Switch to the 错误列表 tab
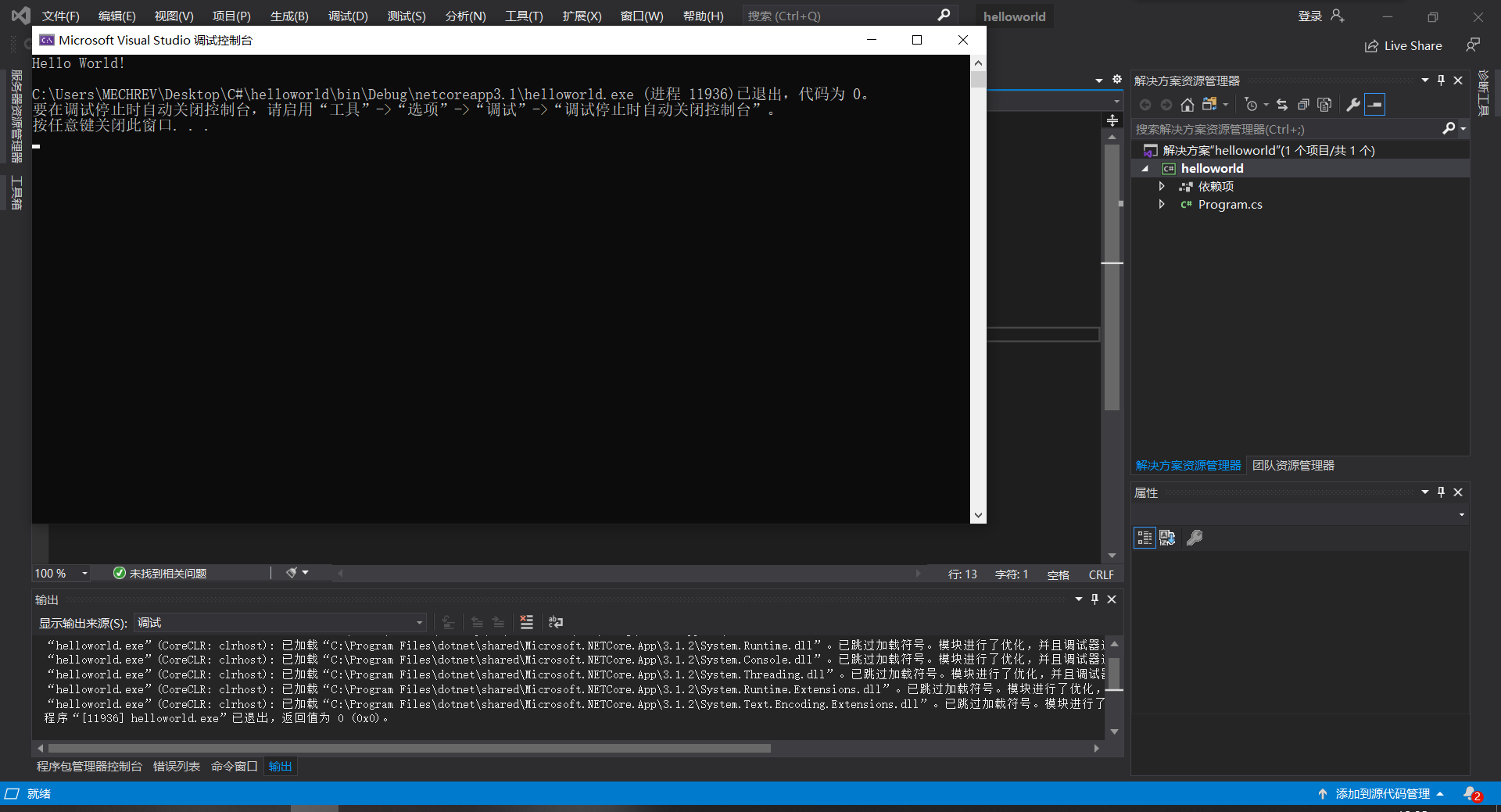1501x812 pixels. (176, 767)
